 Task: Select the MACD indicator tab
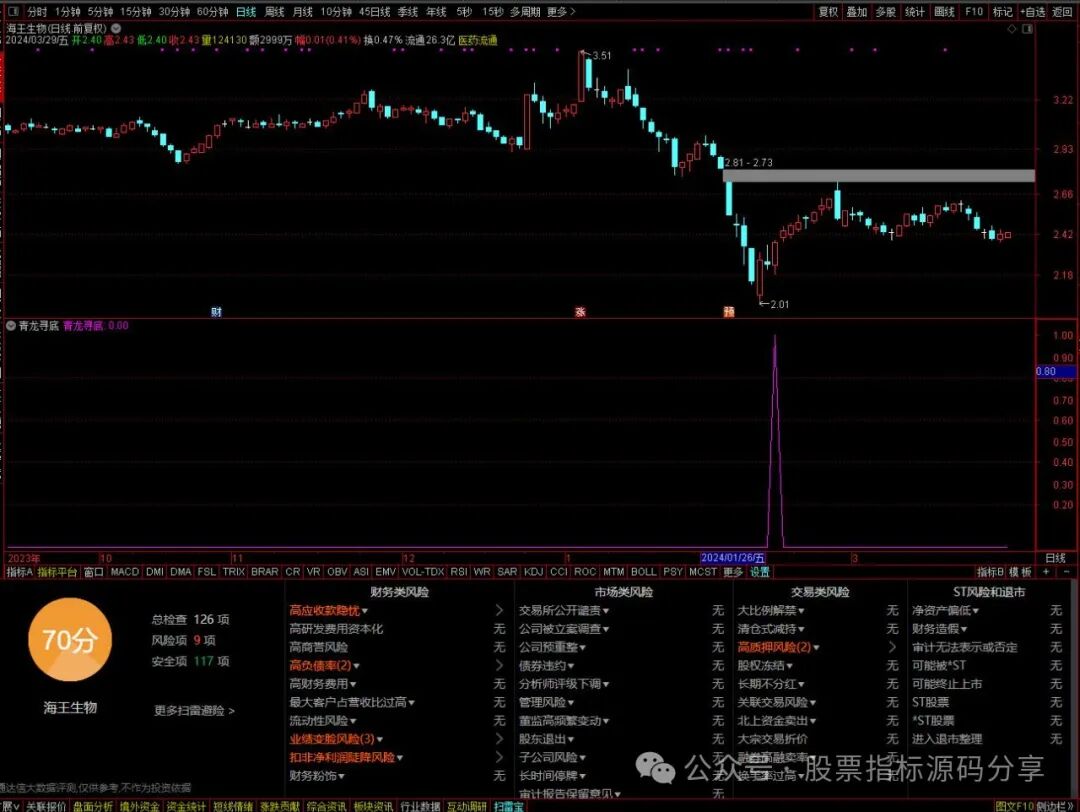[125, 572]
